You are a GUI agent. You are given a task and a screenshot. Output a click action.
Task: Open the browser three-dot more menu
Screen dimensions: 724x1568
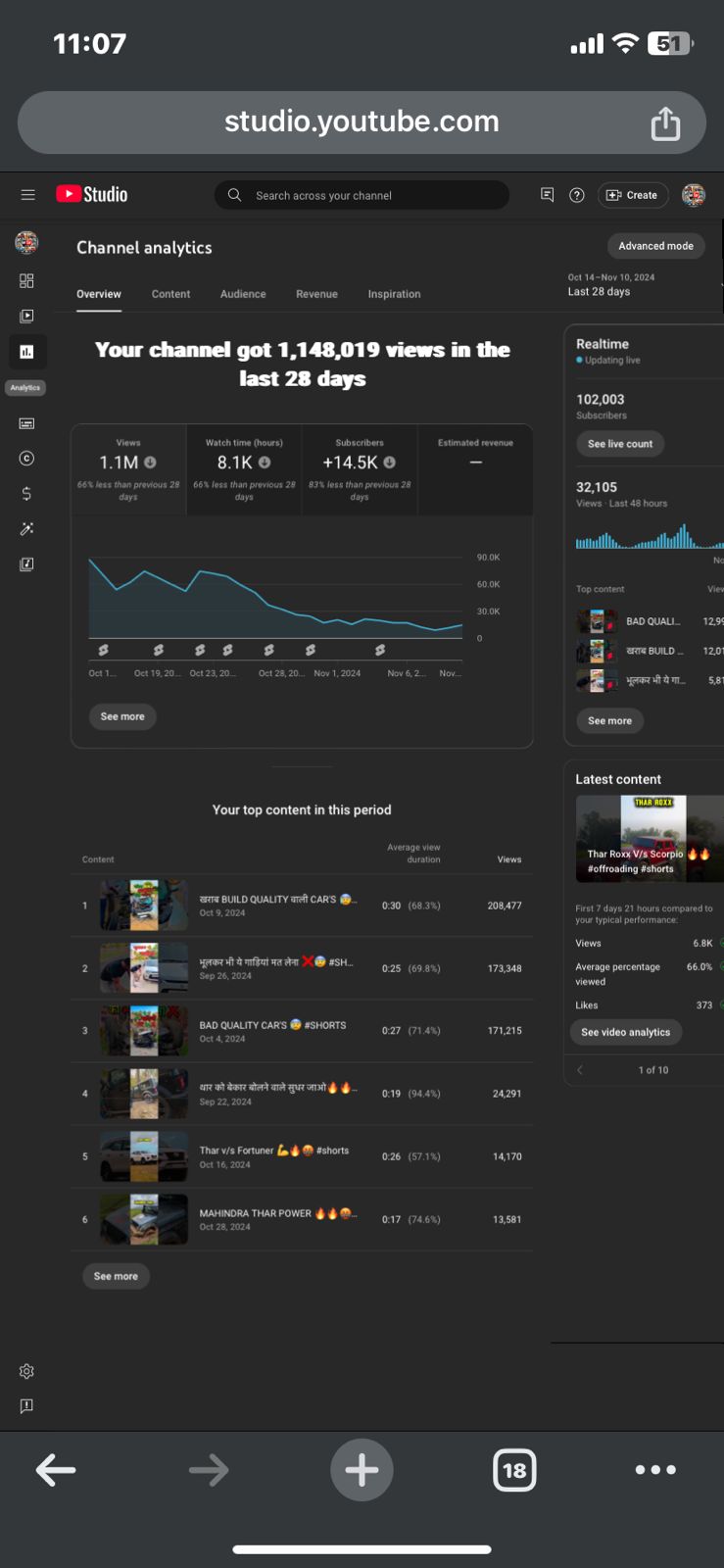[655, 1469]
